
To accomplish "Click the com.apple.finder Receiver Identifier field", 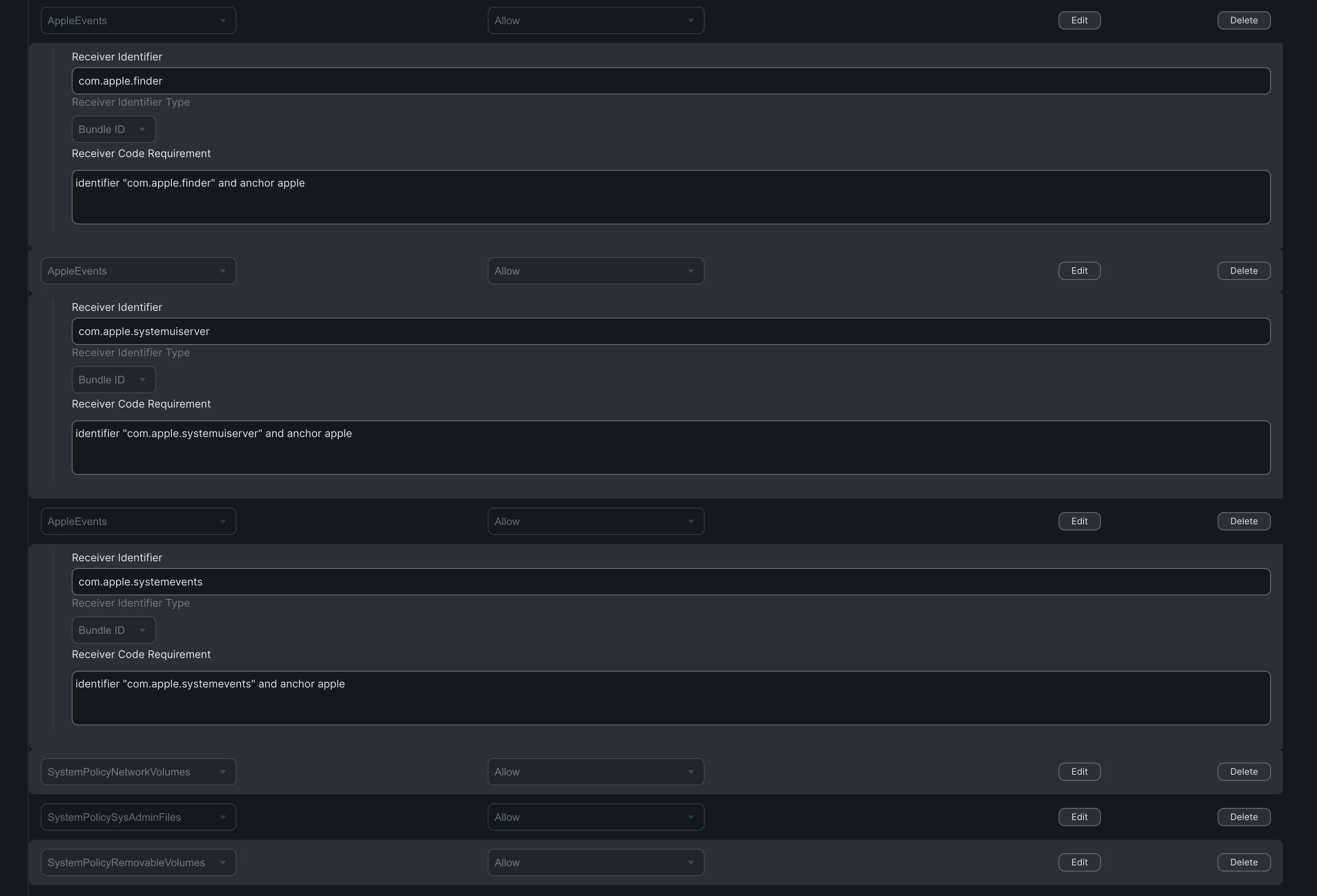I will (x=671, y=81).
